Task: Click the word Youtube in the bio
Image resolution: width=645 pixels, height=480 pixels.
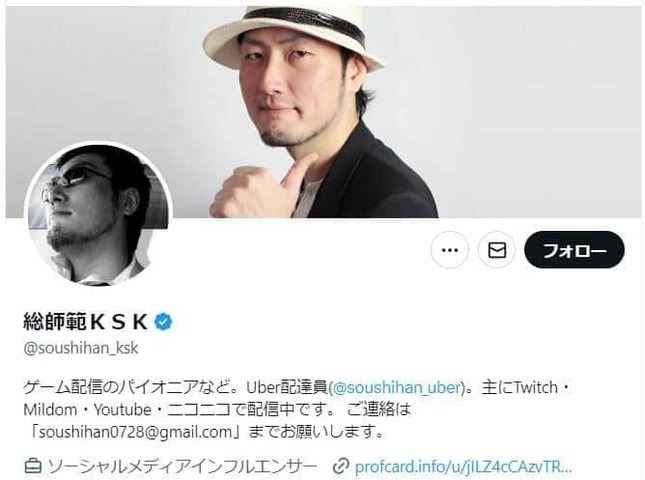Action: pyautogui.click(x=122, y=410)
